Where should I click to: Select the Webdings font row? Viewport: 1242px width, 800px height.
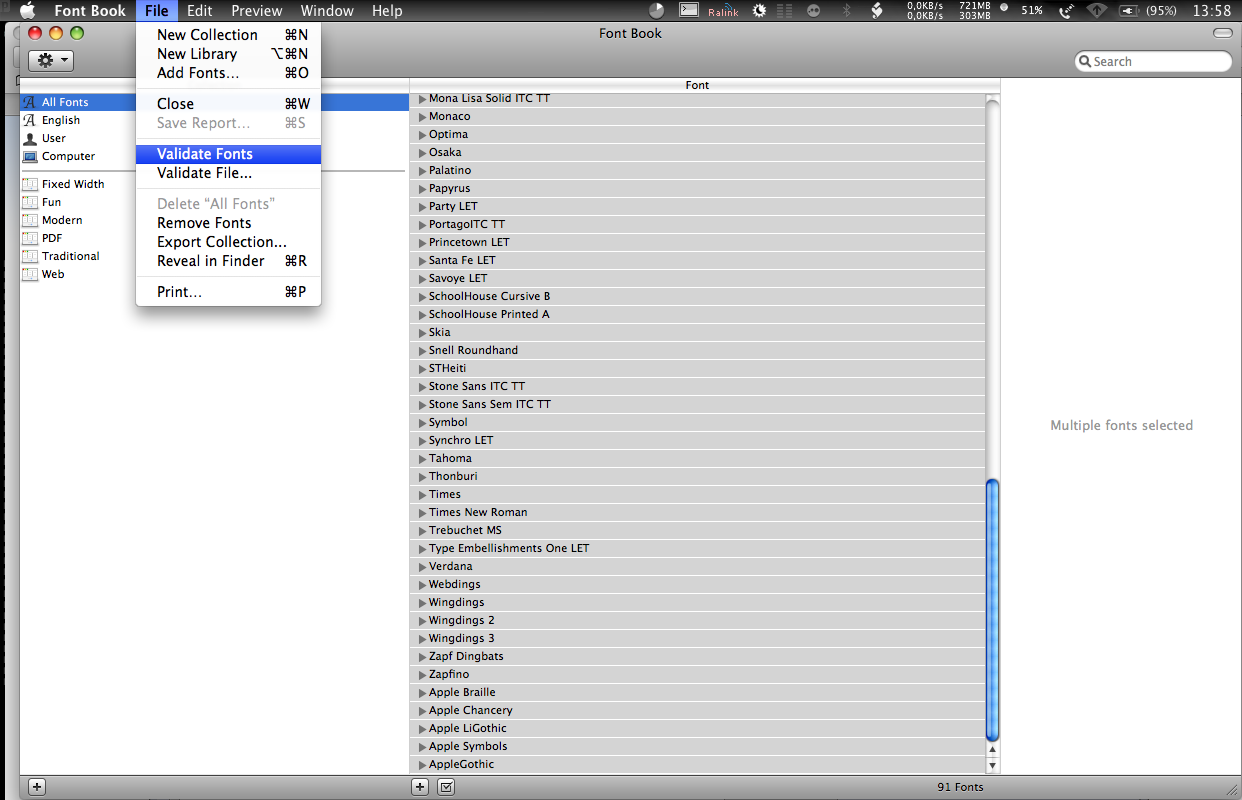[x=697, y=584]
